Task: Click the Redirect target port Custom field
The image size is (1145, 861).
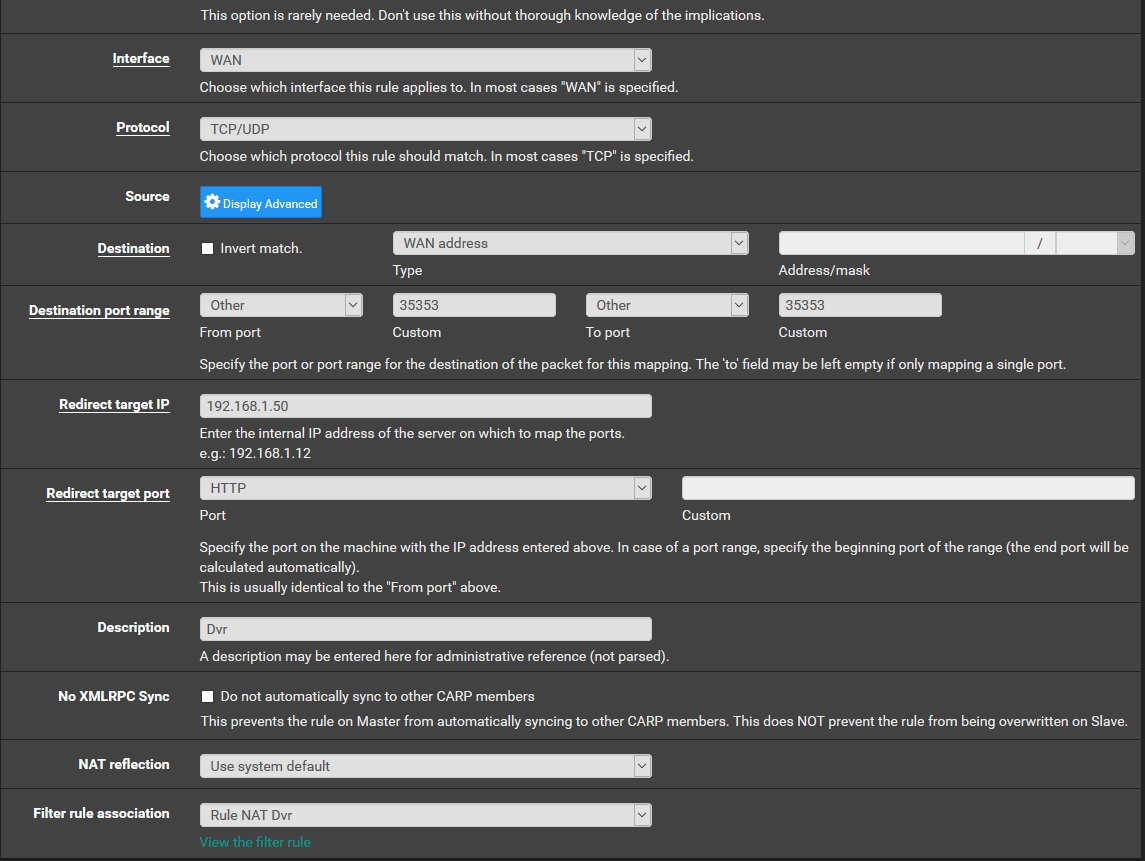Action: pyautogui.click(x=908, y=488)
